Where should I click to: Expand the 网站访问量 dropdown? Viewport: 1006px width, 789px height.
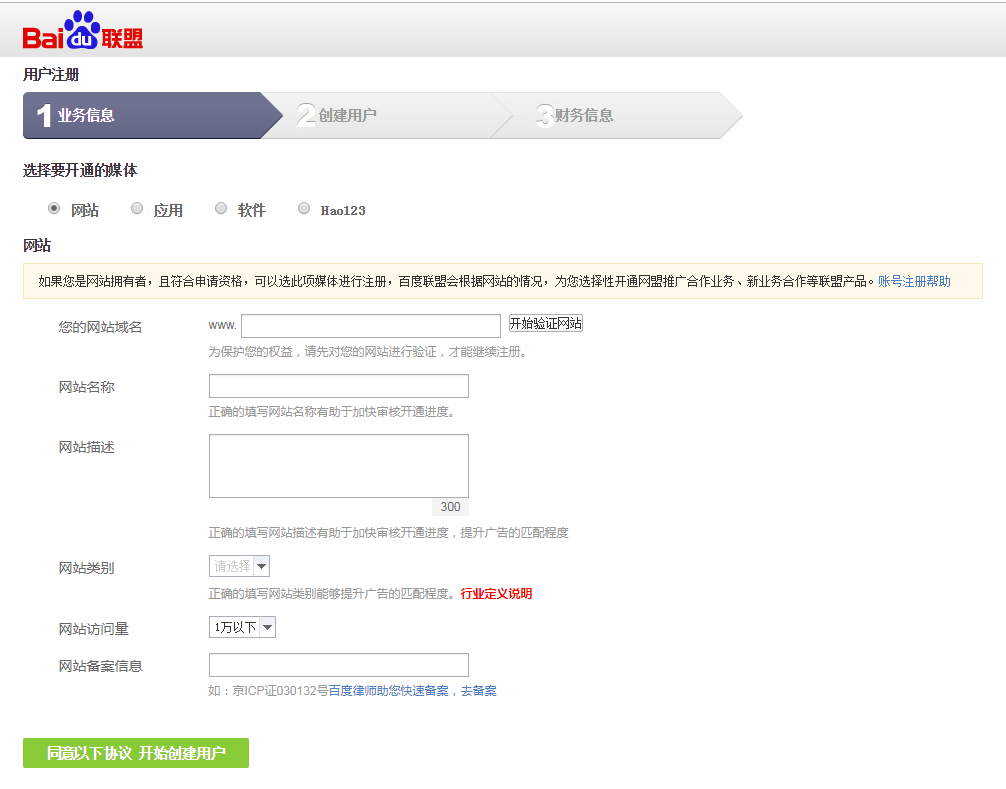click(x=242, y=628)
